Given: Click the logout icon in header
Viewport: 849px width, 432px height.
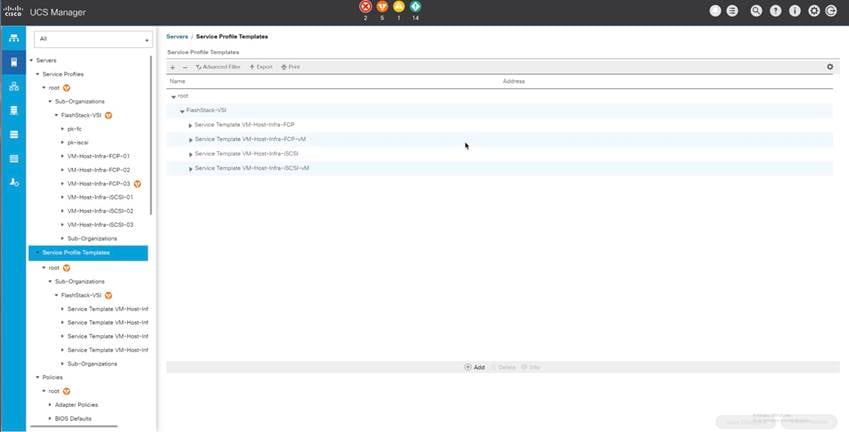Looking at the screenshot, I should click(831, 11).
